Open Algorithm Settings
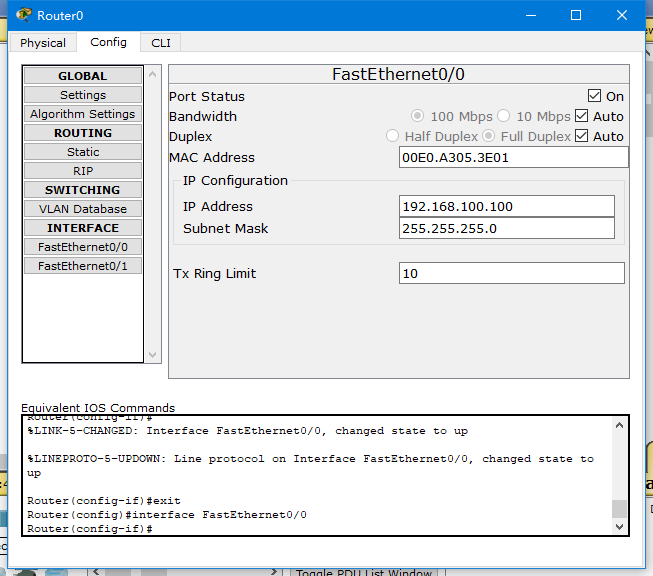653x576 pixels. click(x=83, y=114)
